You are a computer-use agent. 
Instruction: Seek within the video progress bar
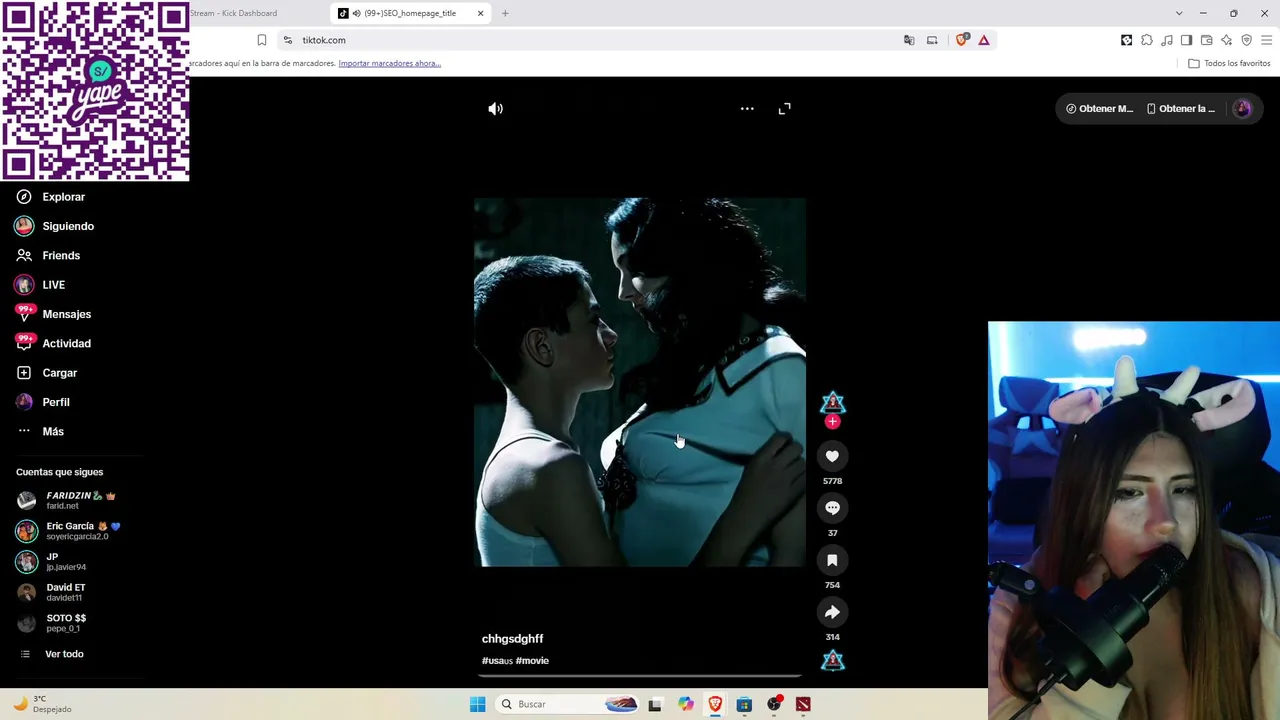click(x=640, y=676)
